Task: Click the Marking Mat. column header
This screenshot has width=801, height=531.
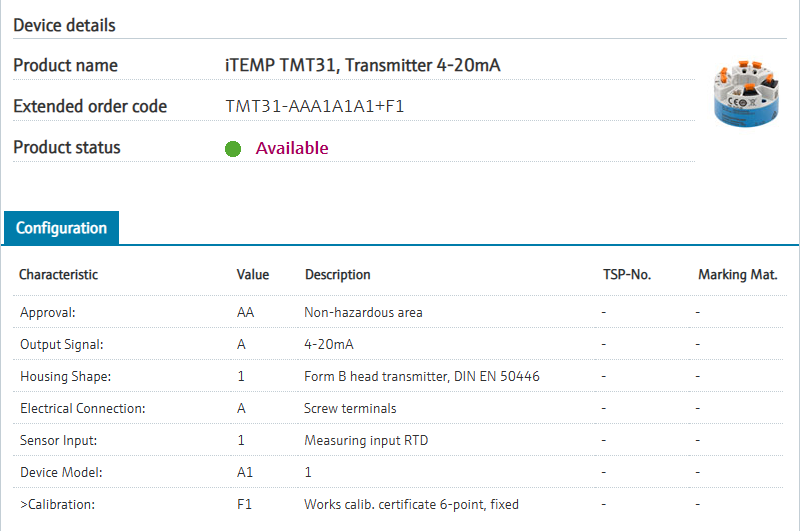Action: coord(737,274)
